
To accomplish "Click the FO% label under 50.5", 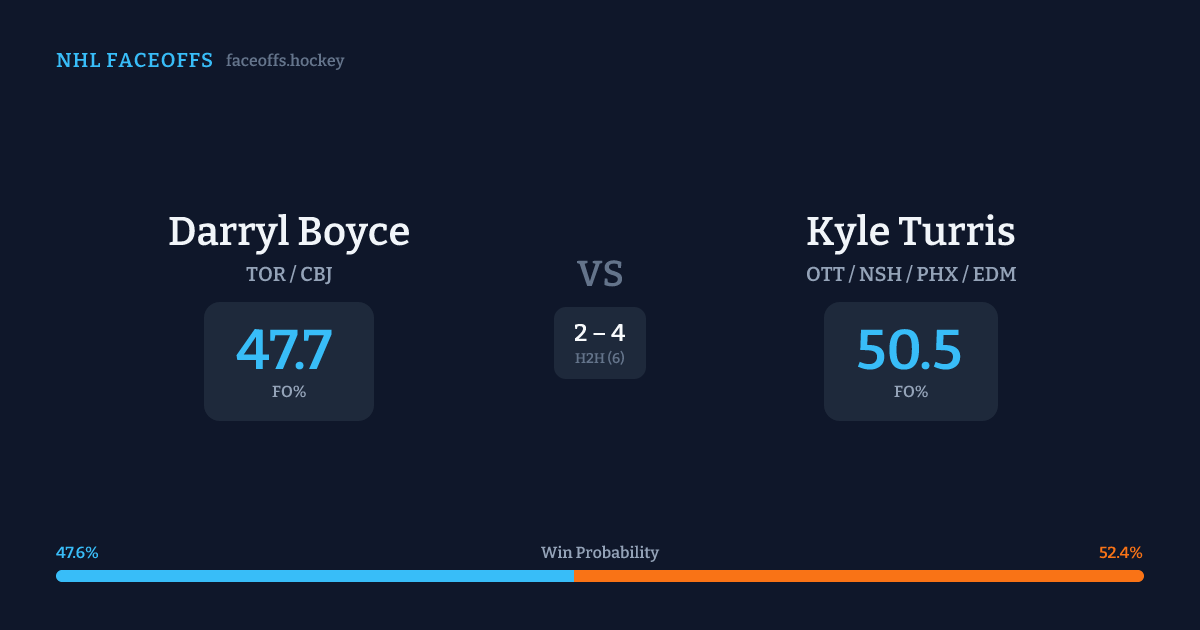I will [x=911, y=392].
